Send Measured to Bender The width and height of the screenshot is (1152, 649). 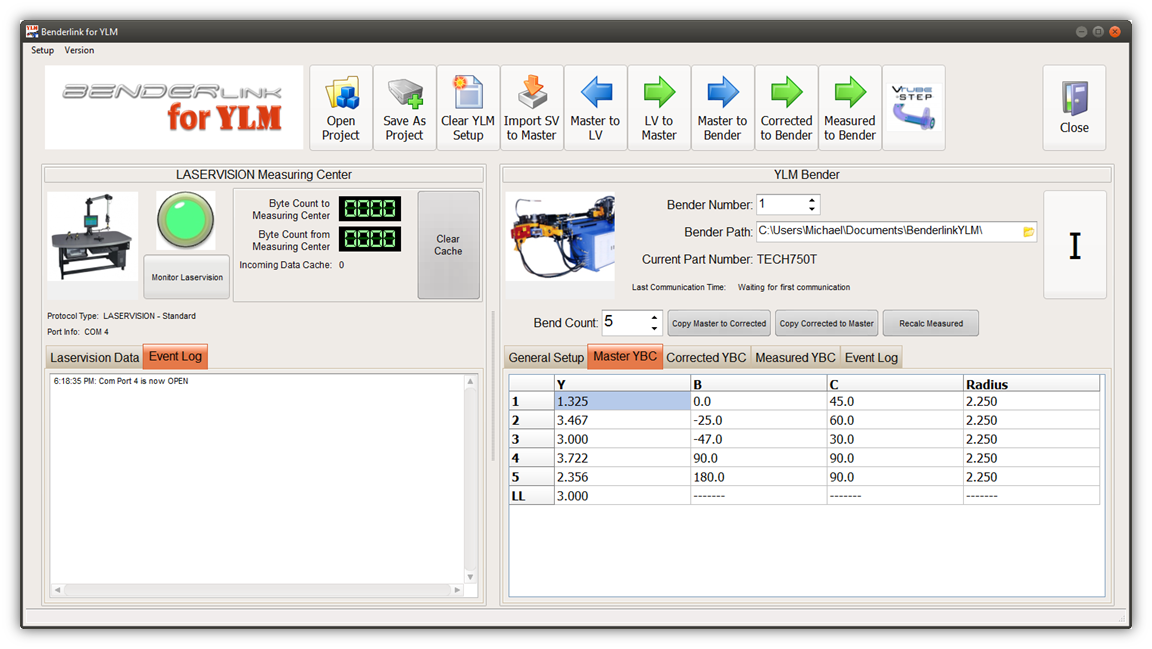(x=849, y=108)
